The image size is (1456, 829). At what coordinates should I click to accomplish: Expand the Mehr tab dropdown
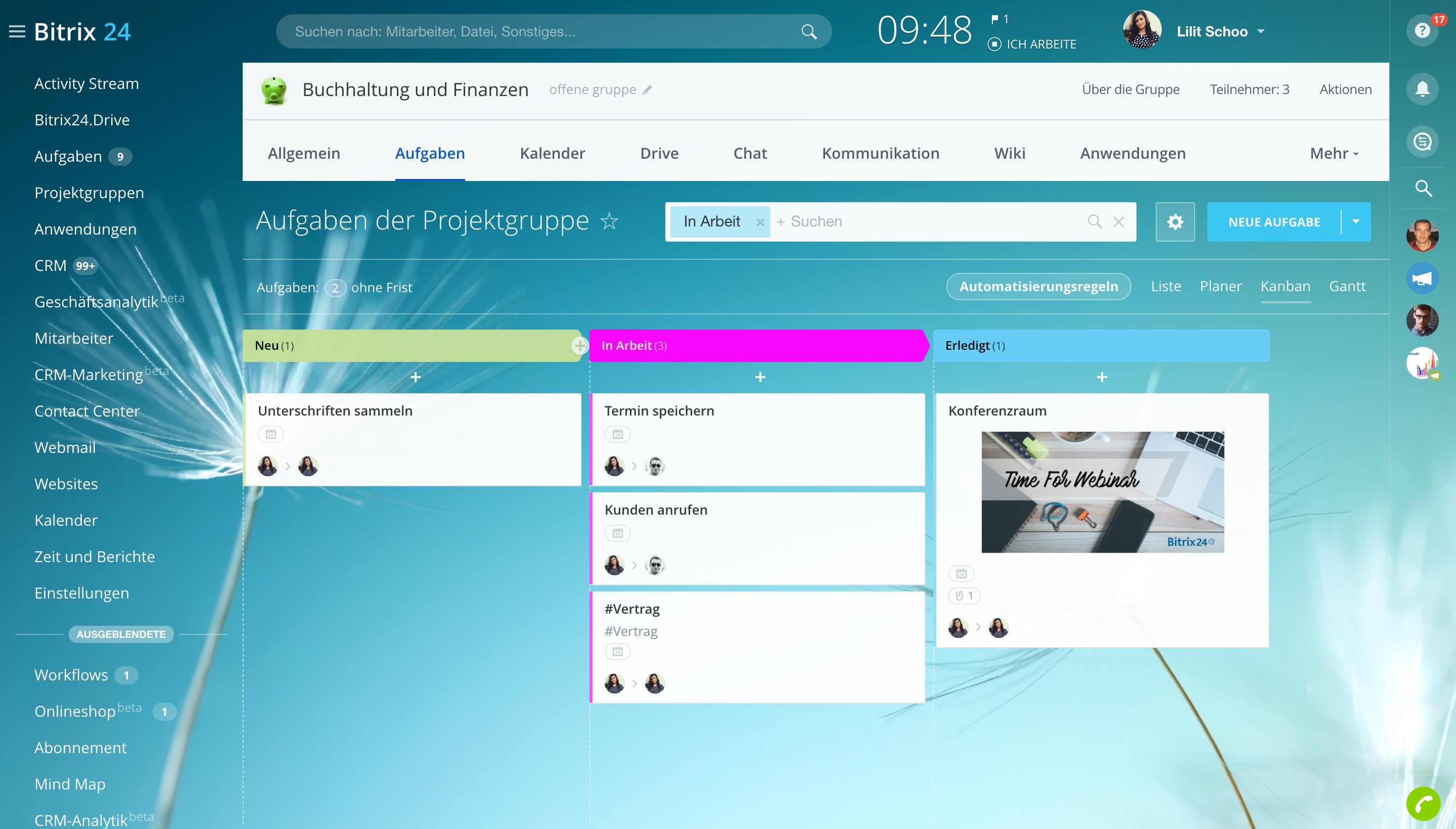click(x=1334, y=154)
